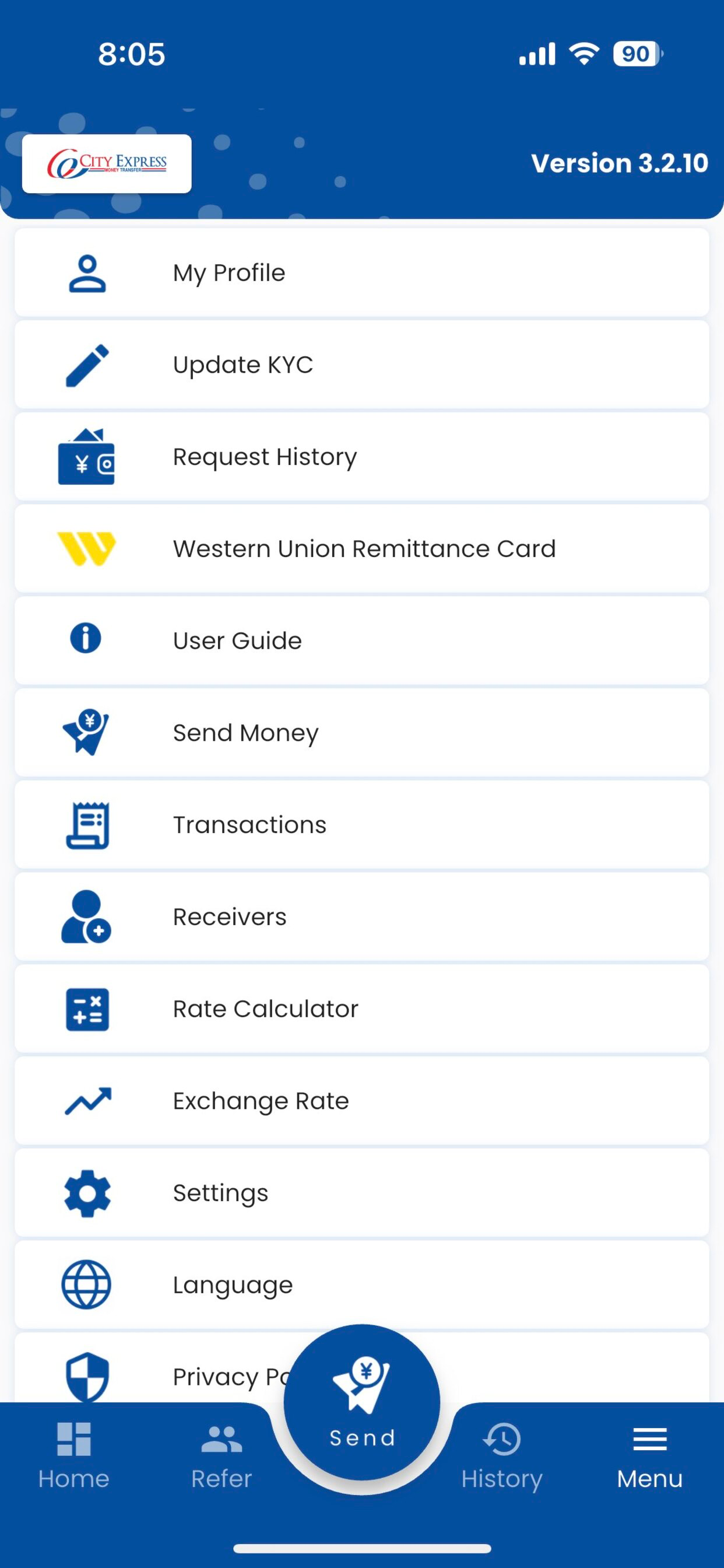This screenshot has width=724, height=1568.
Task: Open Western Union Remittance Card entry
Action: (x=362, y=548)
